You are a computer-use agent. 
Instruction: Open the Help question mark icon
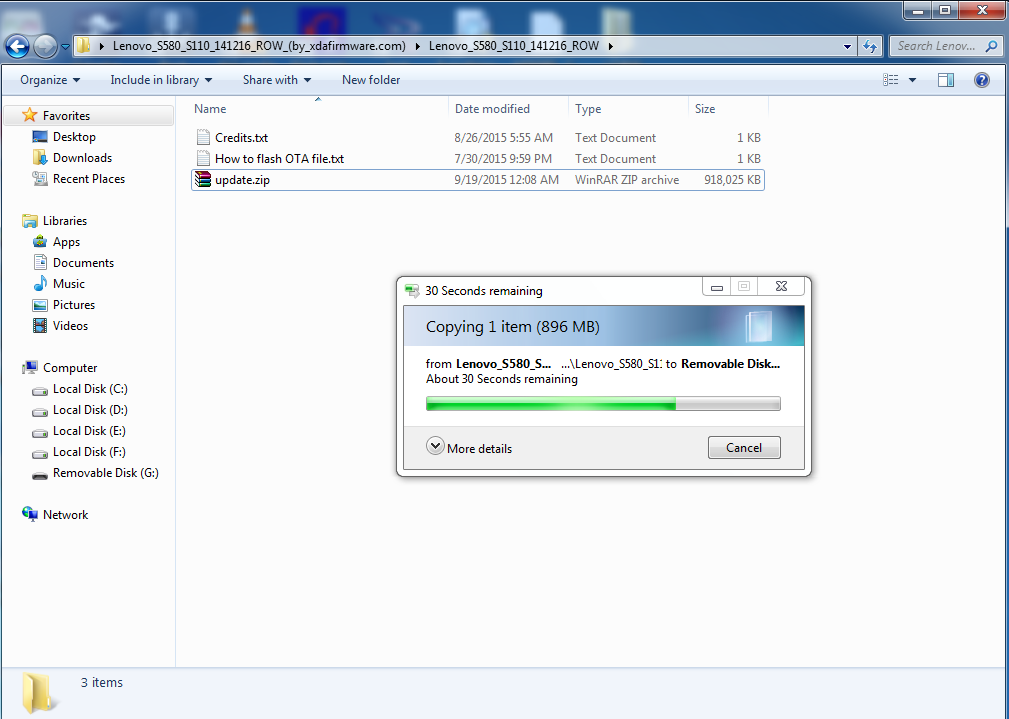coord(982,80)
